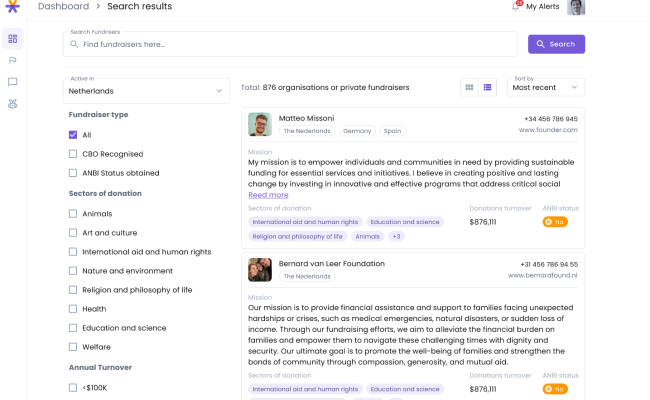
Task: Open the Read more link
Action: (x=268, y=195)
